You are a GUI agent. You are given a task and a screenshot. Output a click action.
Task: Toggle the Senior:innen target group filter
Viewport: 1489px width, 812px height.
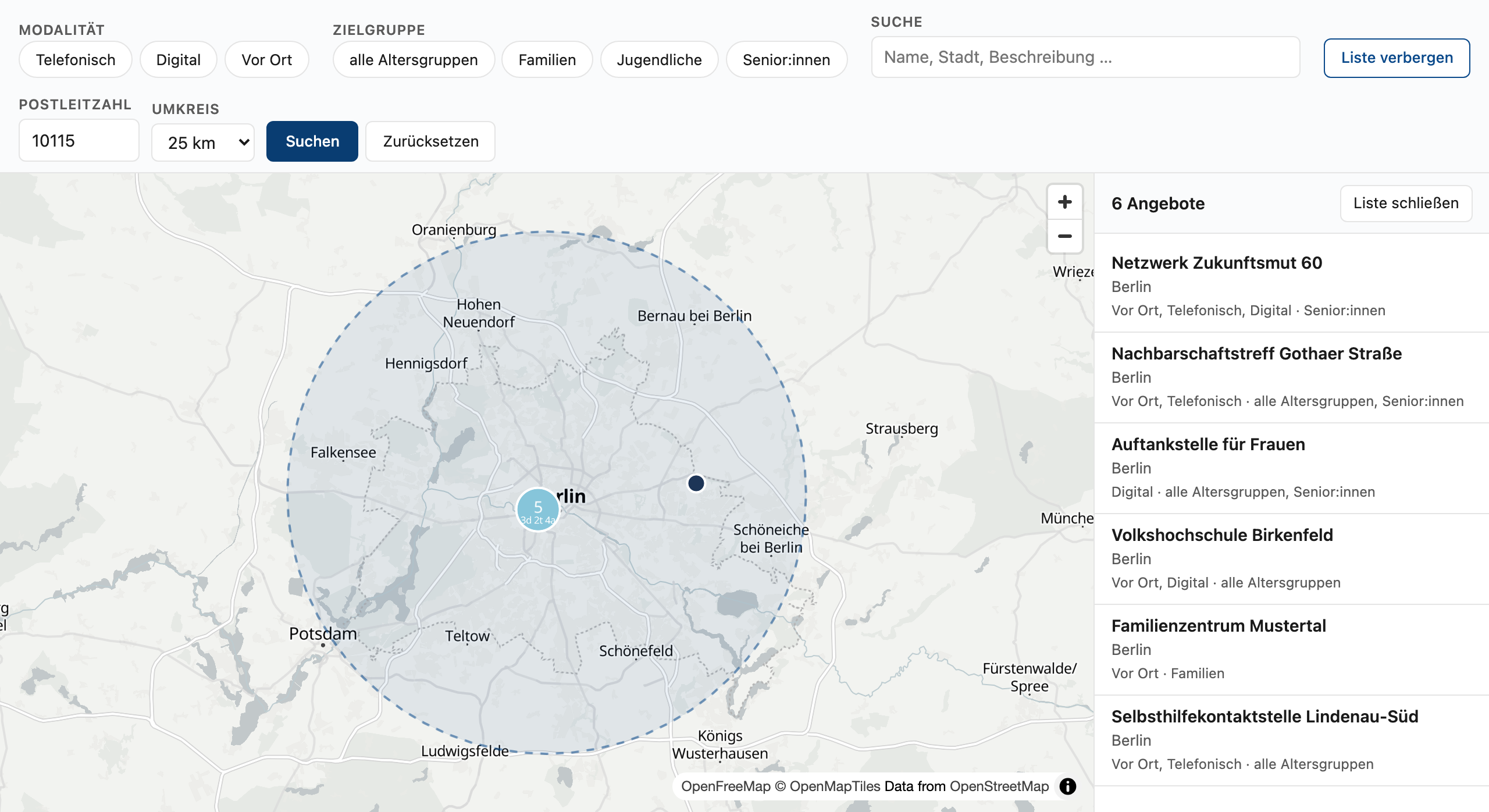[x=786, y=59]
